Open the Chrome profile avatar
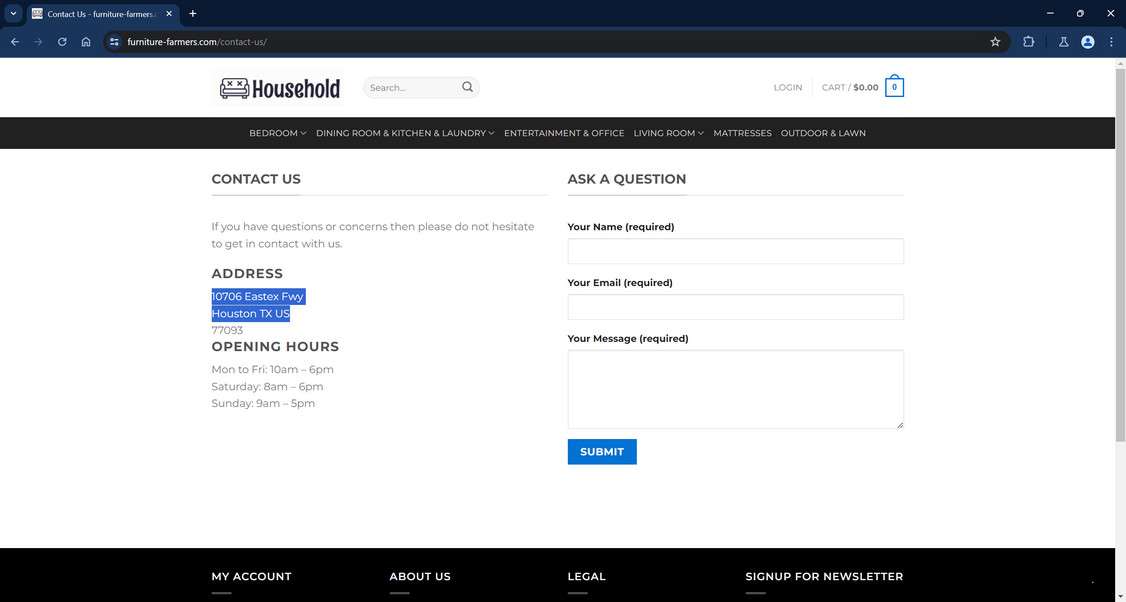This screenshot has height=602, width=1126. pos(1087,42)
